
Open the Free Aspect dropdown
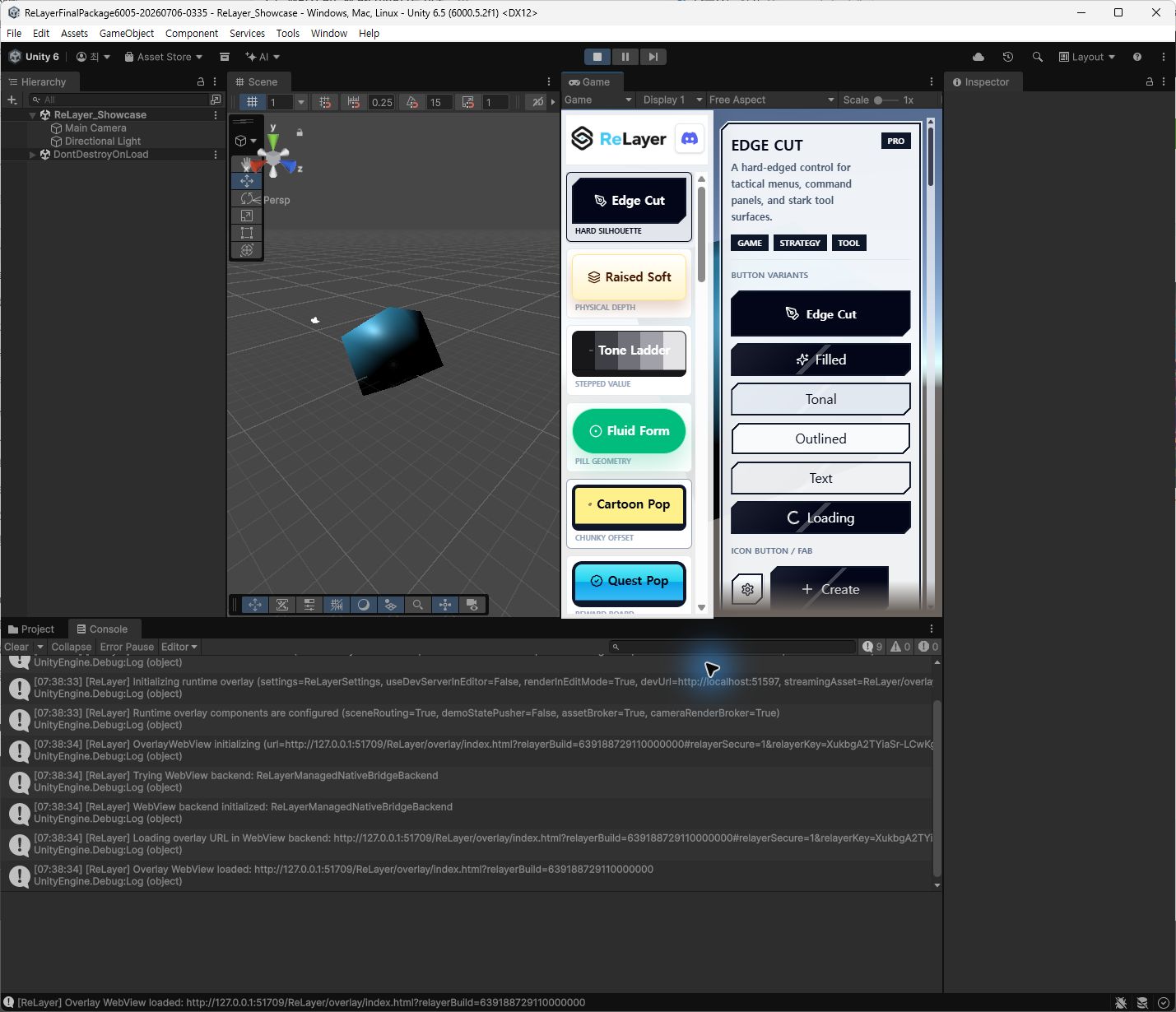click(x=772, y=100)
